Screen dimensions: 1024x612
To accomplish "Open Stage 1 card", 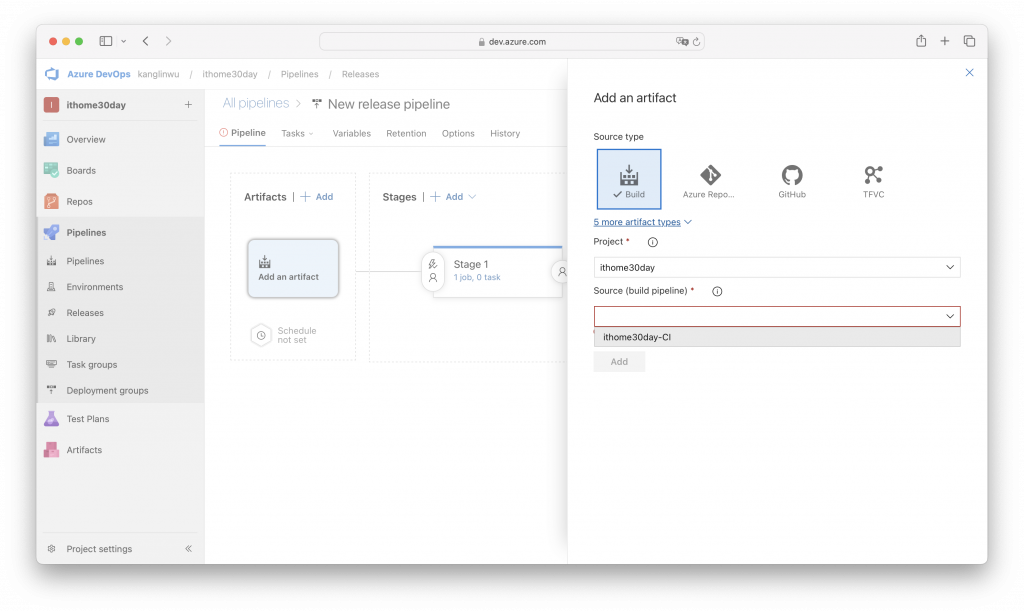I will click(497, 272).
